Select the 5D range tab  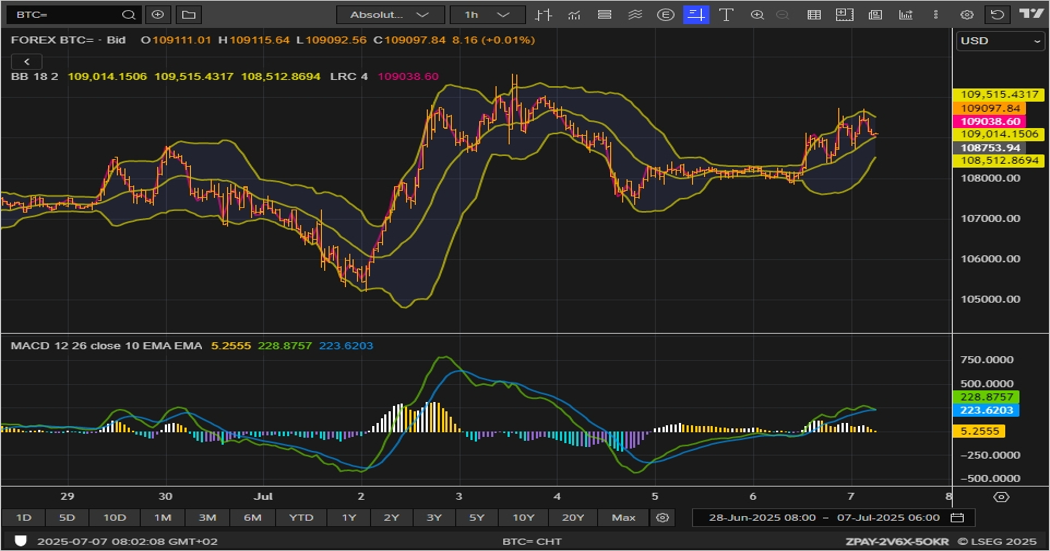pos(67,518)
